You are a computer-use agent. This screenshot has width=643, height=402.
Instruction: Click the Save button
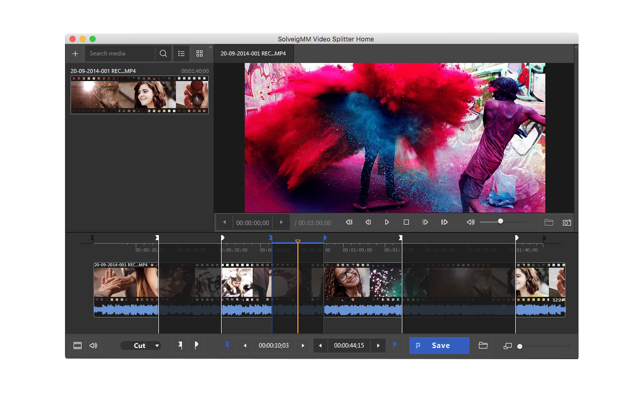[x=439, y=346]
